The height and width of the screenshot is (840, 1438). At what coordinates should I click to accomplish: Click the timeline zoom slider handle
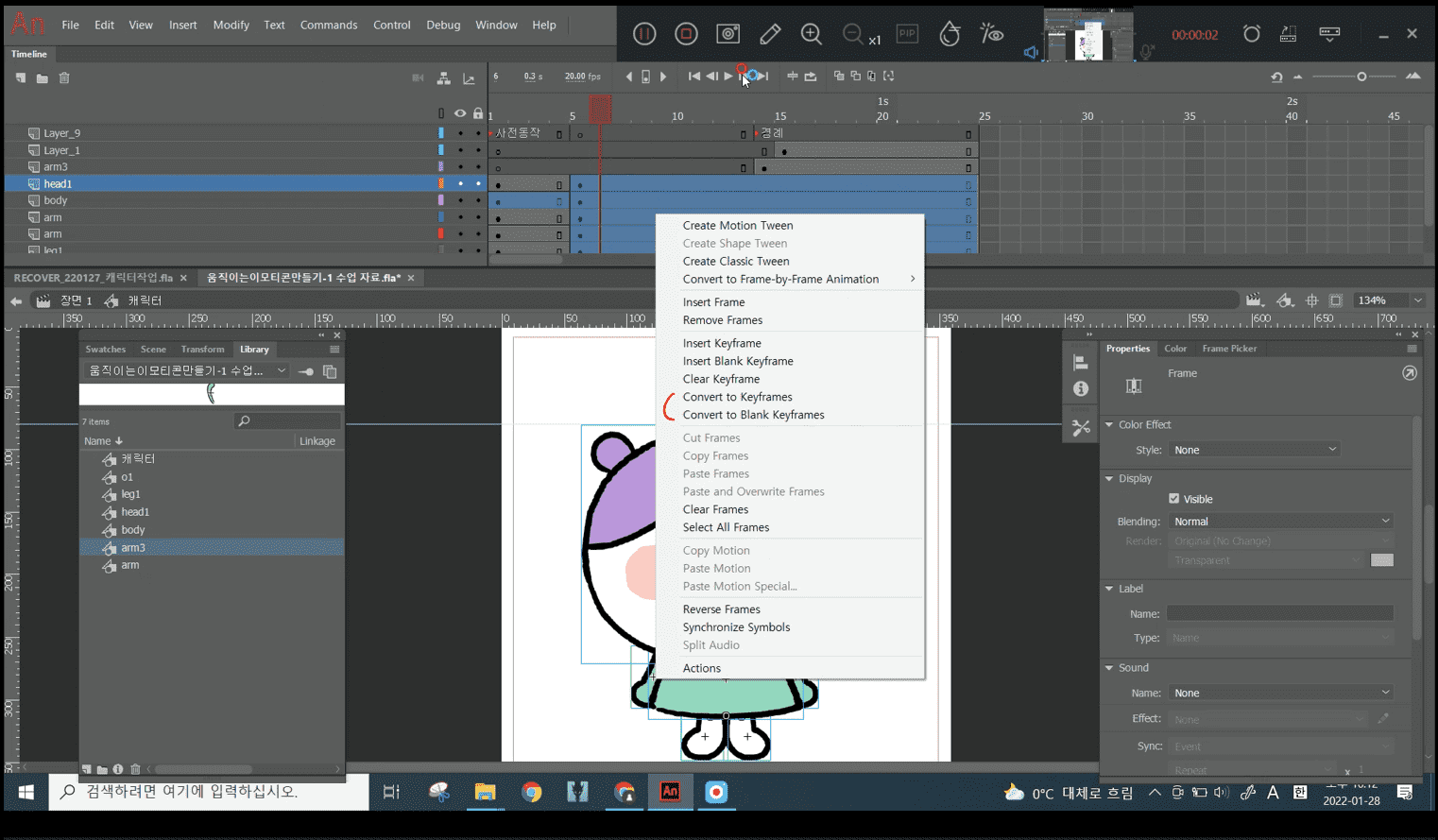tap(1361, 77)
